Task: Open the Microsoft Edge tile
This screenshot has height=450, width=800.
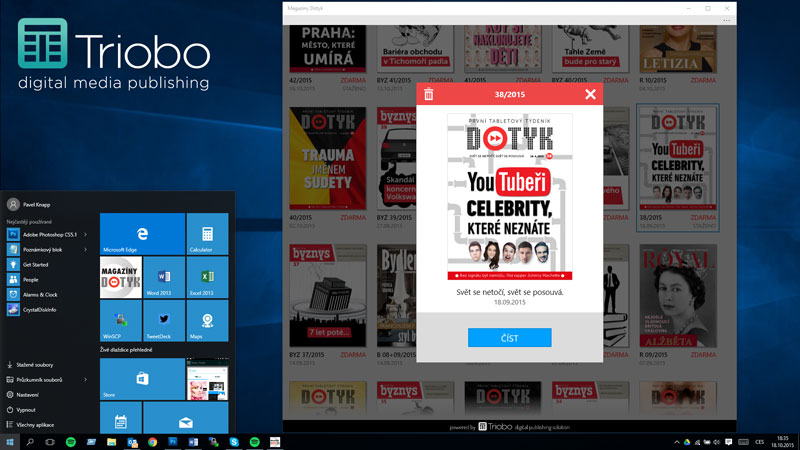Action: [x=142, y=234]
